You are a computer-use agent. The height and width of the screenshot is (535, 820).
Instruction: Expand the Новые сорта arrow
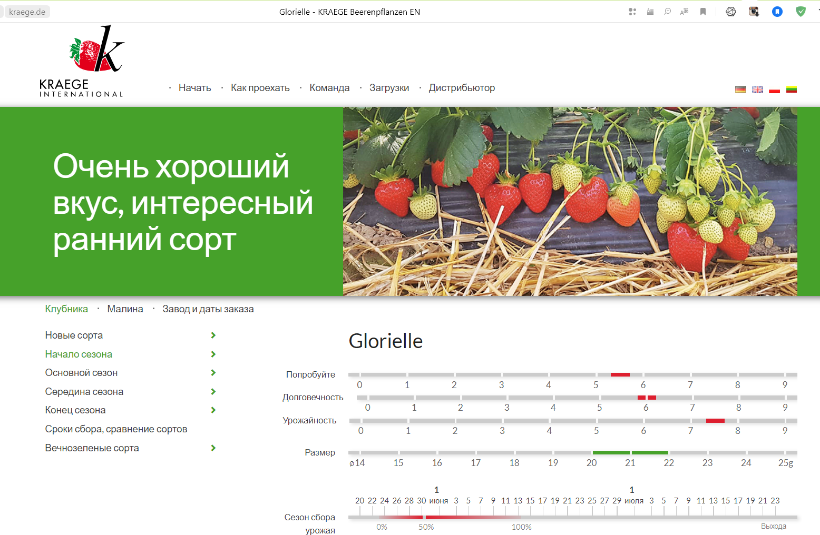tap(214, 335)
